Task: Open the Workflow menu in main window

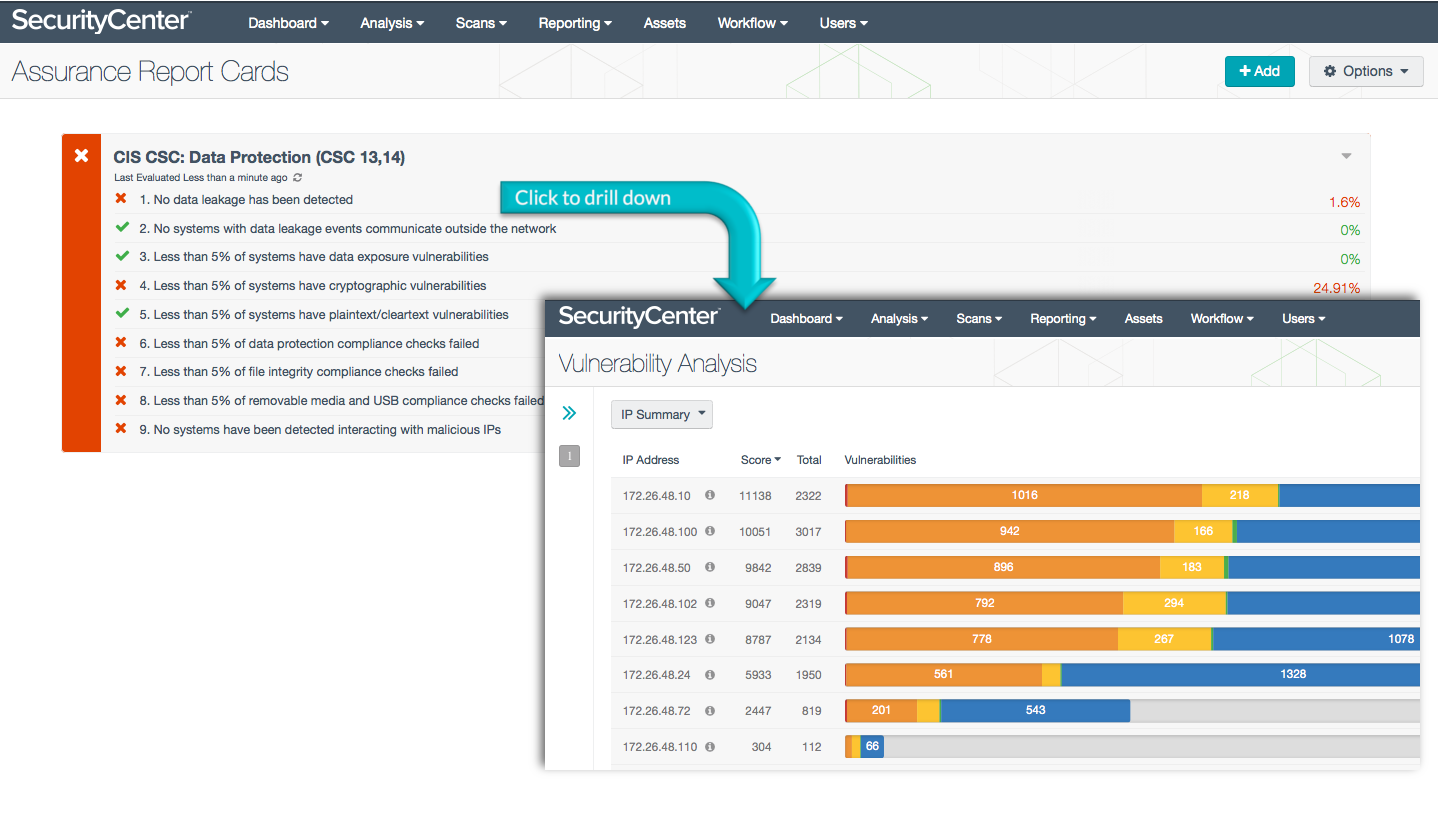Action: [x=753, y=23]
